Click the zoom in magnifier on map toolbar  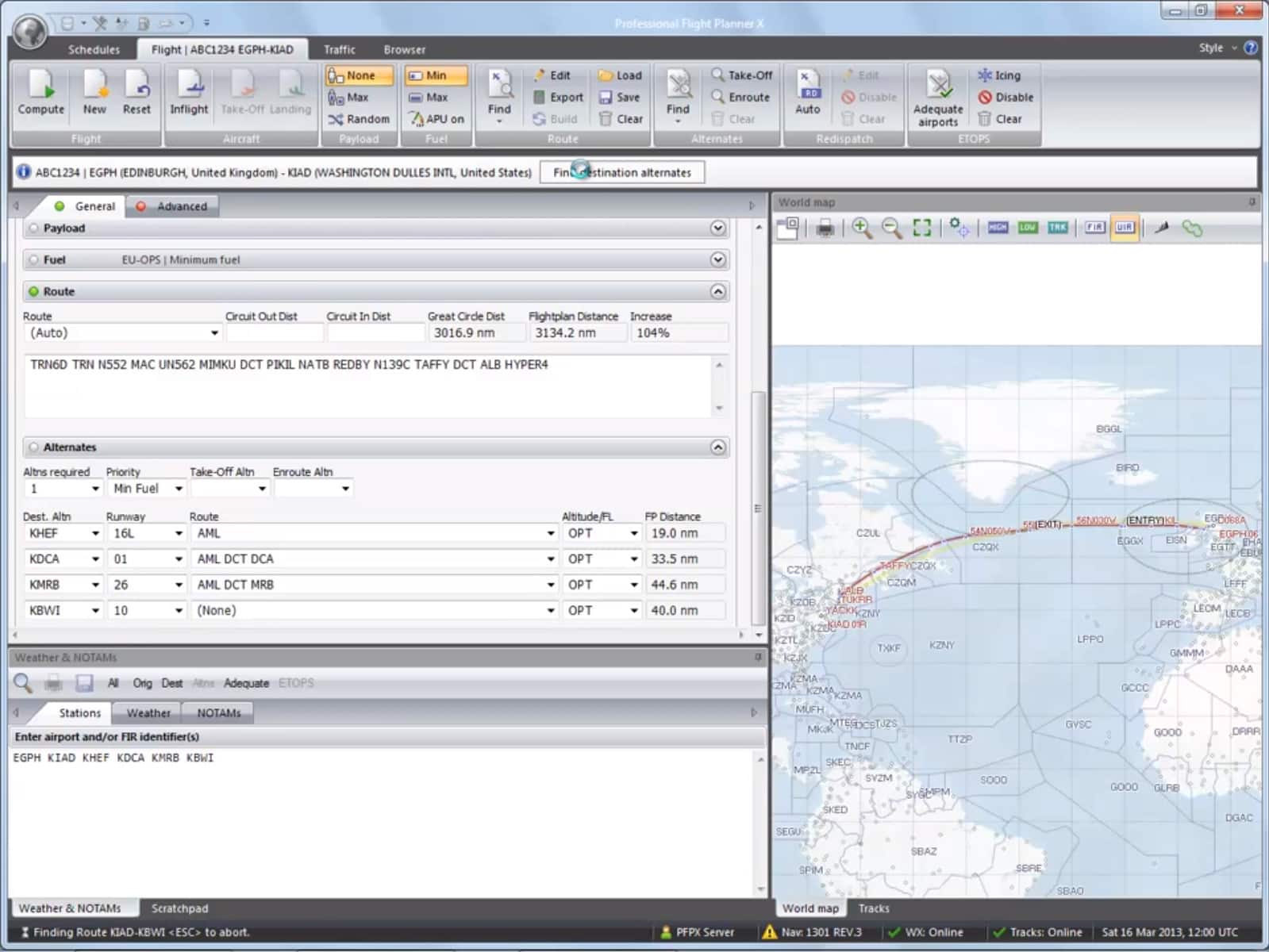[x=861, y=228]
